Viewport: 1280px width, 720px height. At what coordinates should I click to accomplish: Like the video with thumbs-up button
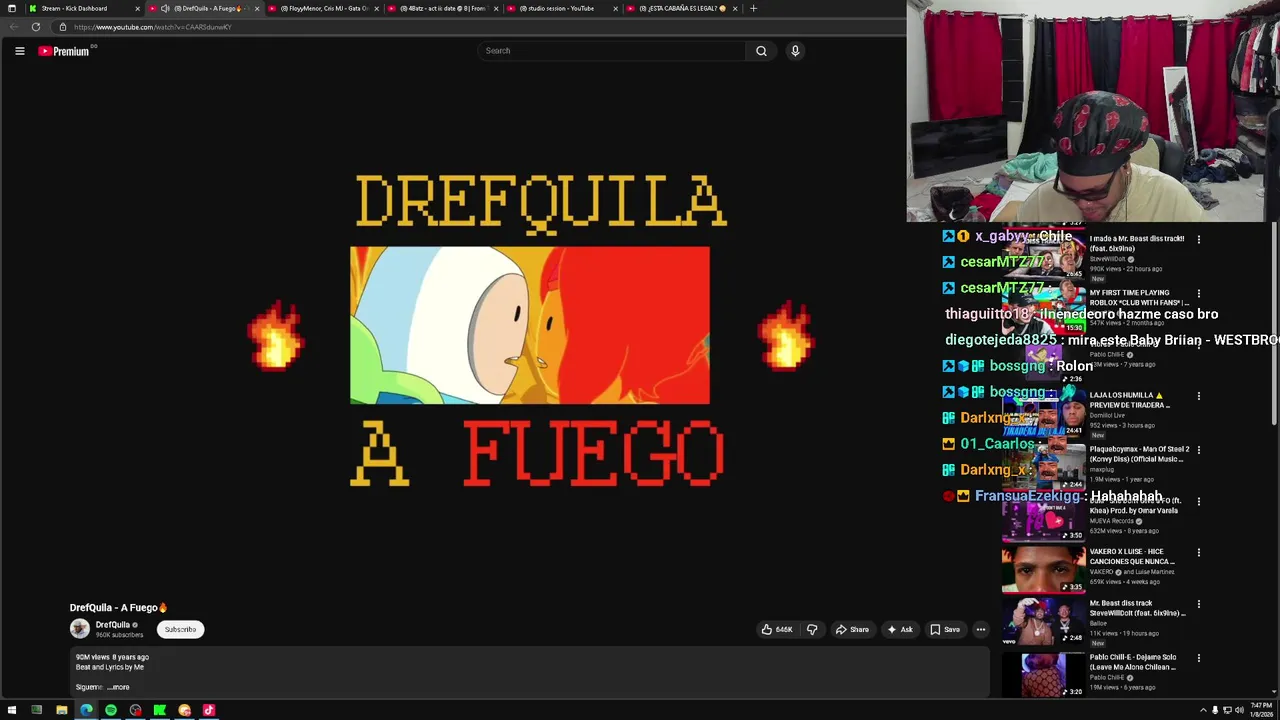[777, 630]
